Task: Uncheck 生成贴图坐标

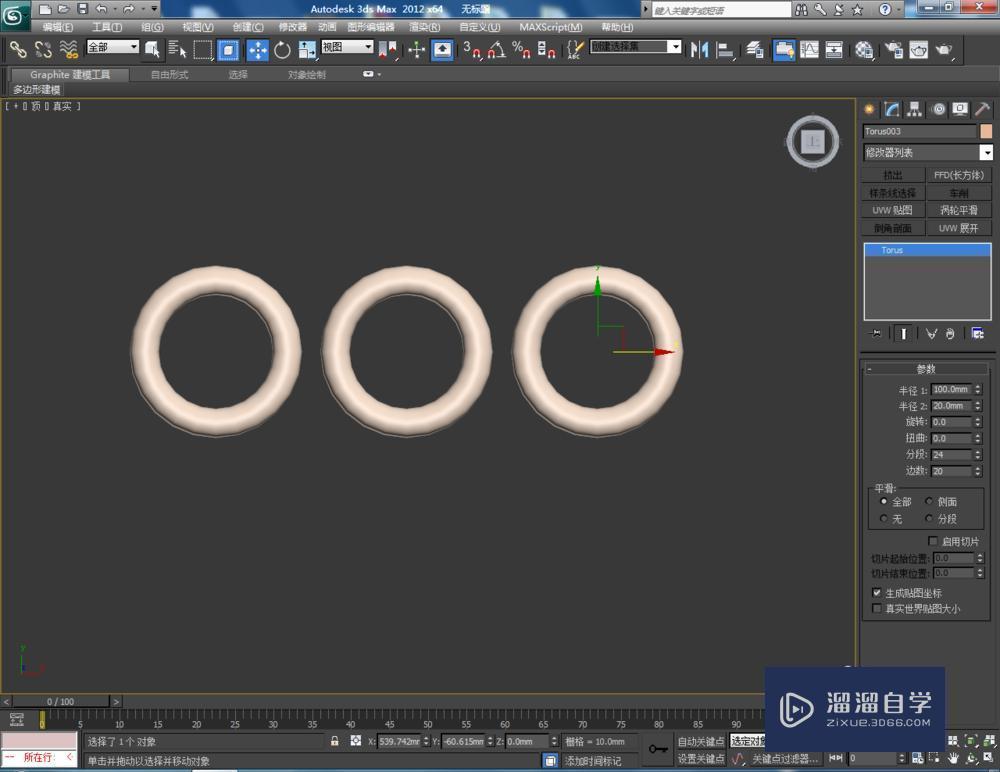Action: point(877,592)
